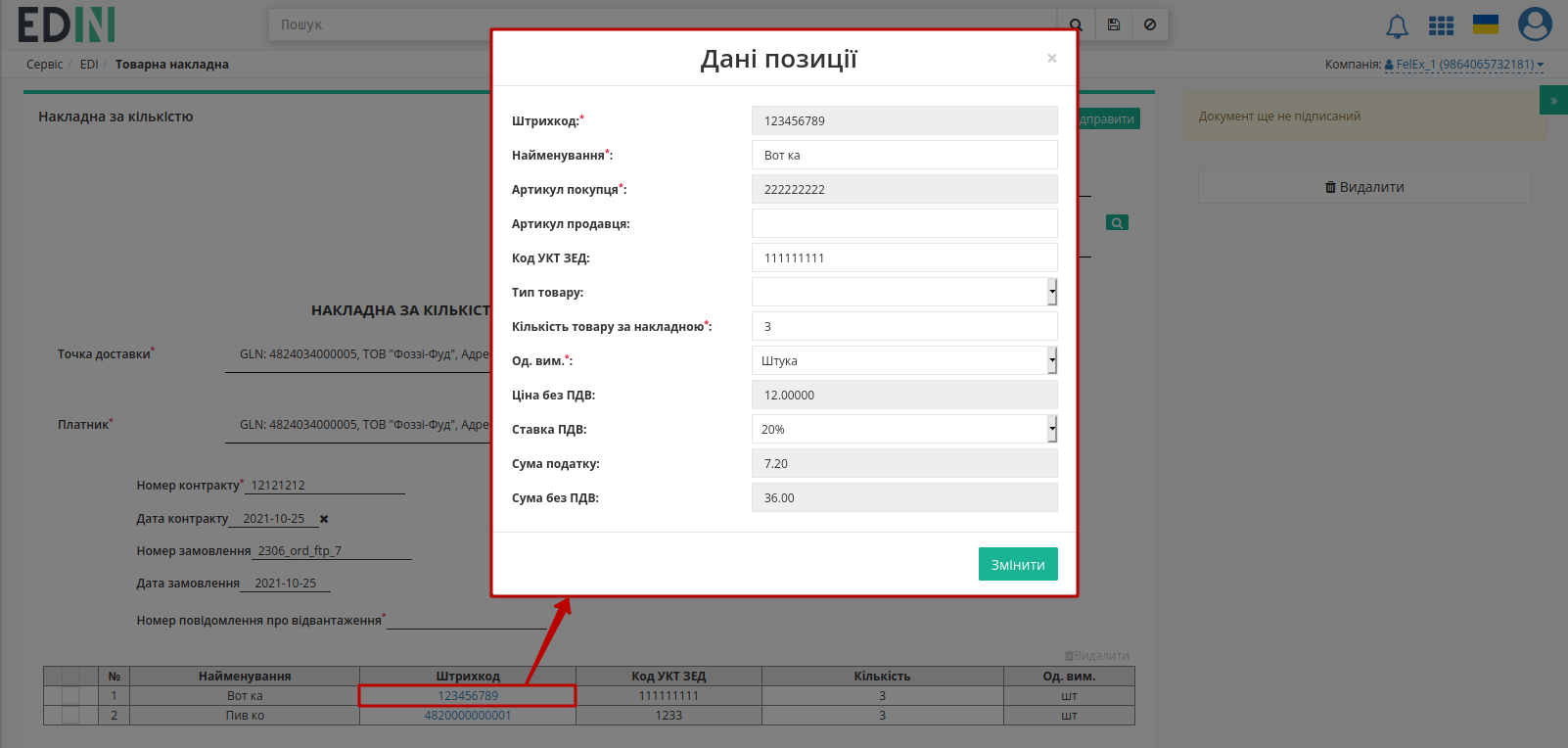Open the Од. вим. dropdown
This screenshot has height=748, width=1568.
coord(904,360)
